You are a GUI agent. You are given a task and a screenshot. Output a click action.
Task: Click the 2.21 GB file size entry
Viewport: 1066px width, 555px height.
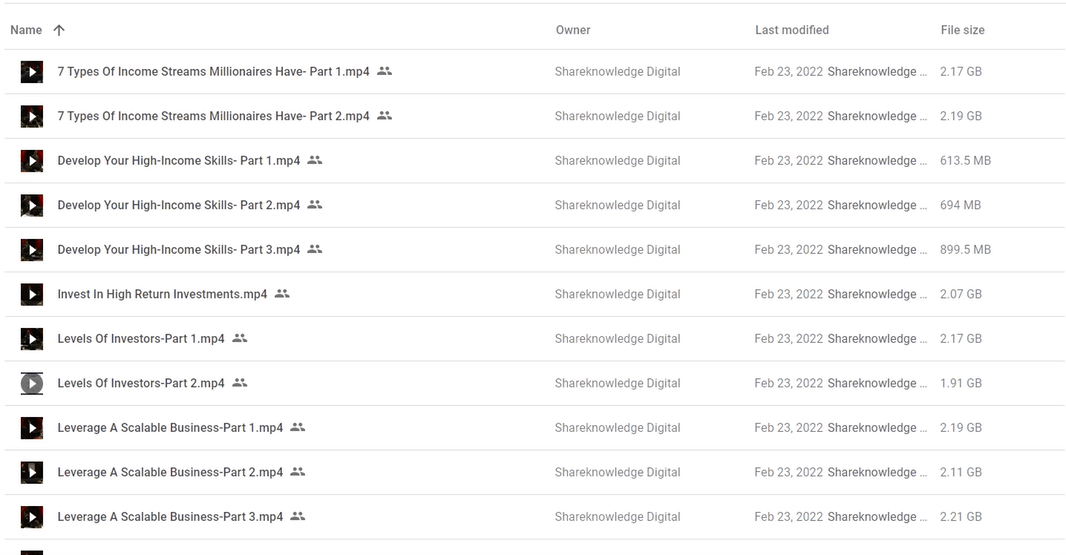tap(960, 517)
